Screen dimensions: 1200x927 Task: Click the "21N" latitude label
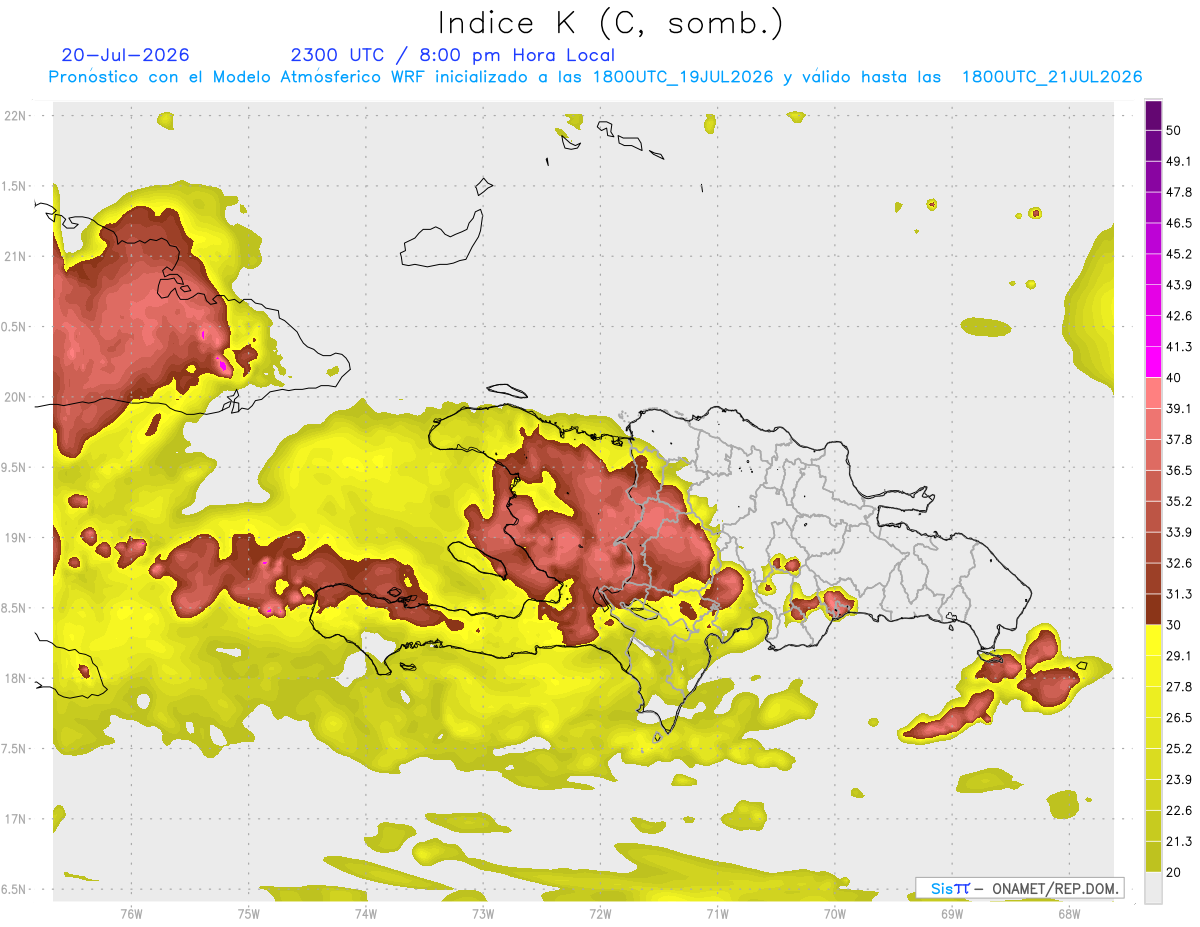(x=16, y=257)
